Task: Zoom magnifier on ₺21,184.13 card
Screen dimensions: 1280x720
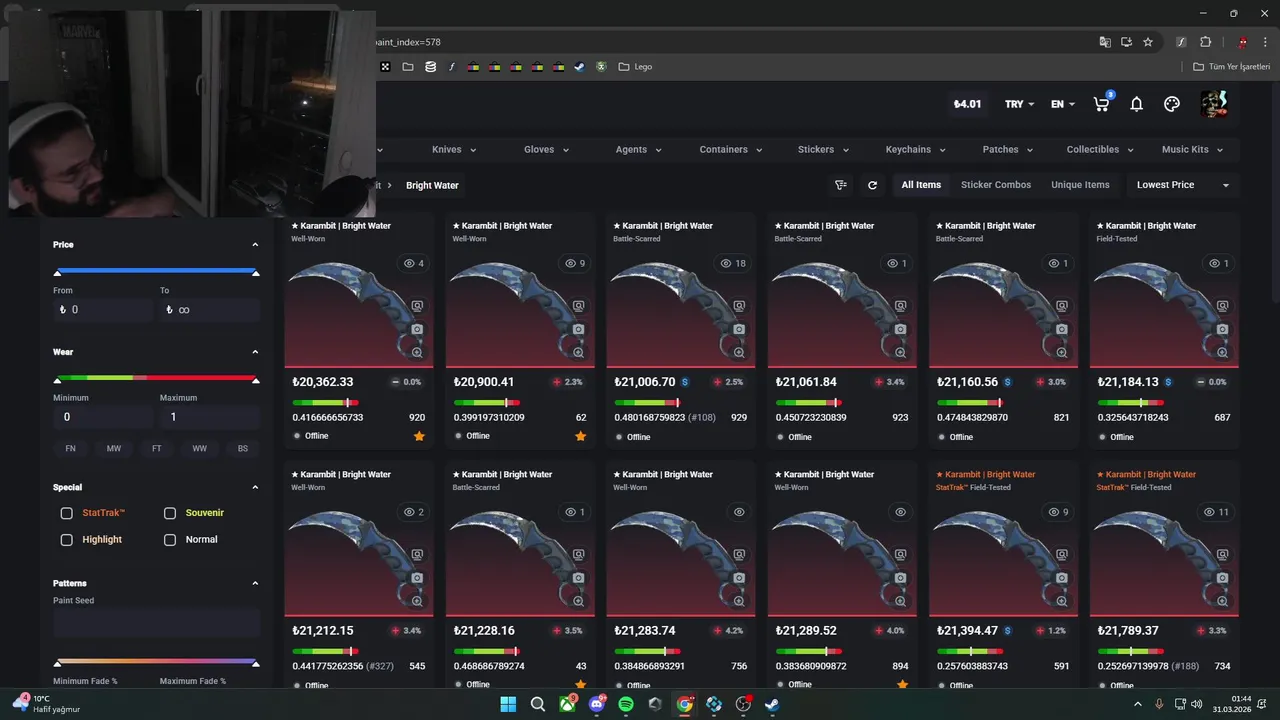Action: 1222,352
